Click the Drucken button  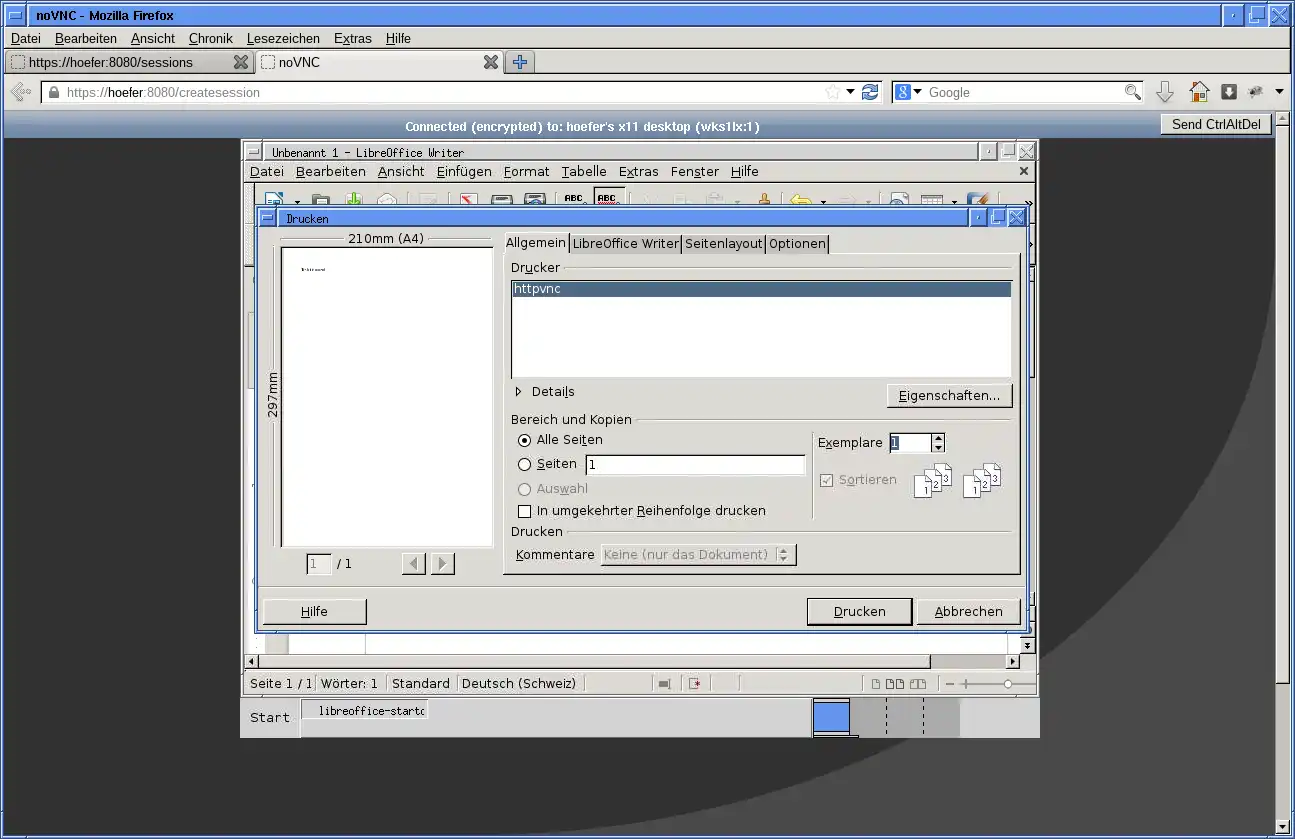pyautogui.click(x=860, y=611)
